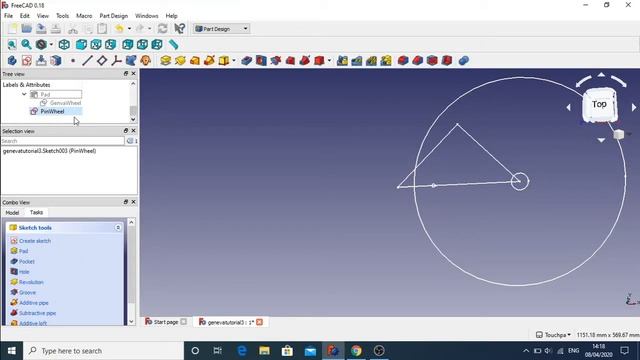This screenshot has width=640, height=360.
Task: Open a file with the folder icon
Action: [x=27, y=29]
